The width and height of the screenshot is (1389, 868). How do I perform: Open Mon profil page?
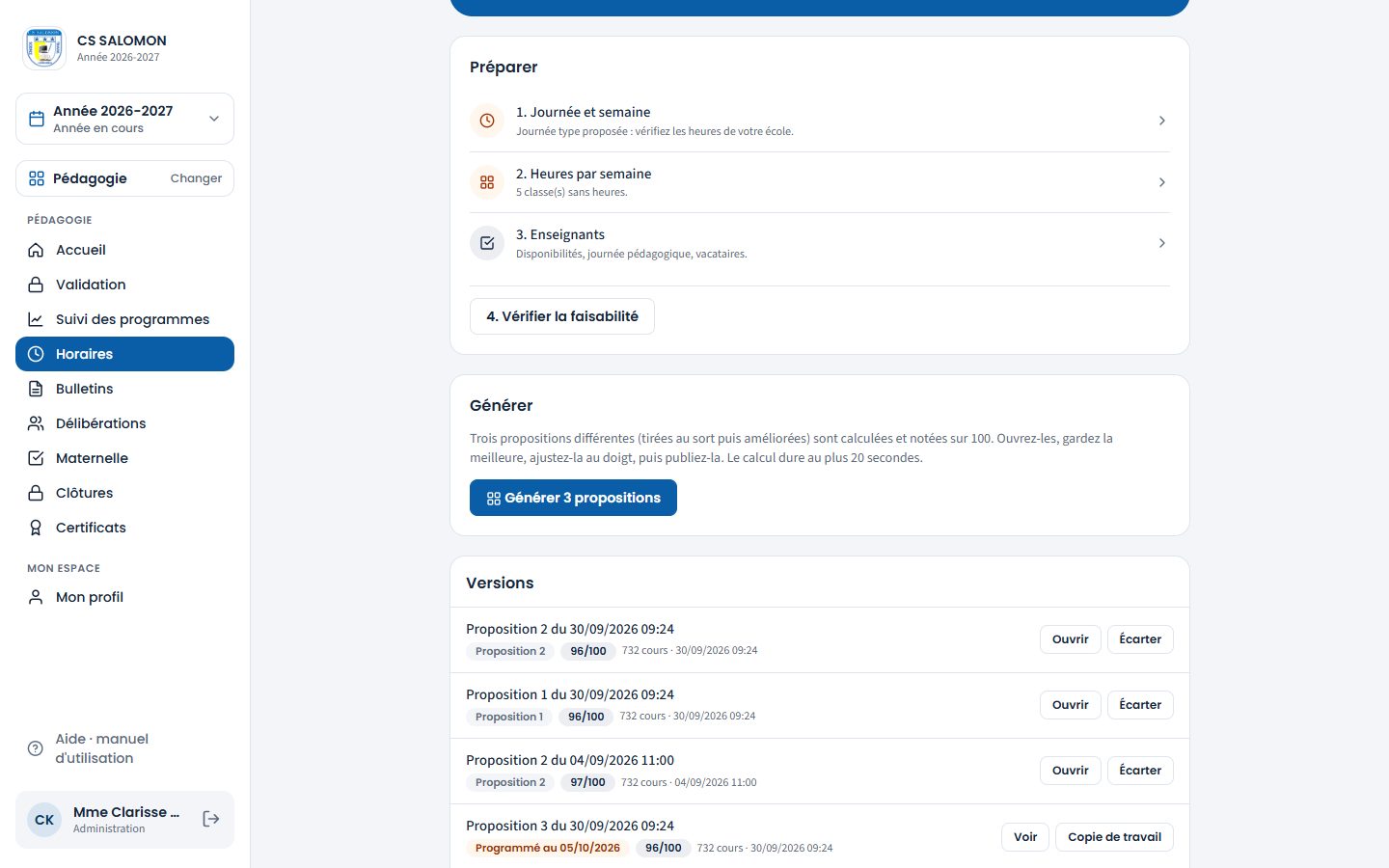pyautogui.click(x=124, y=597)
